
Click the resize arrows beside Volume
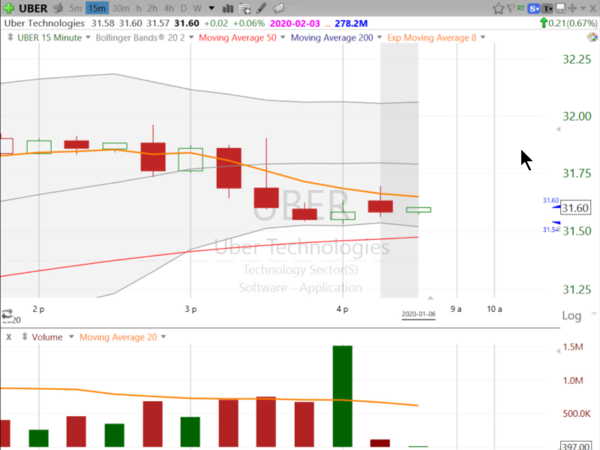24,337
